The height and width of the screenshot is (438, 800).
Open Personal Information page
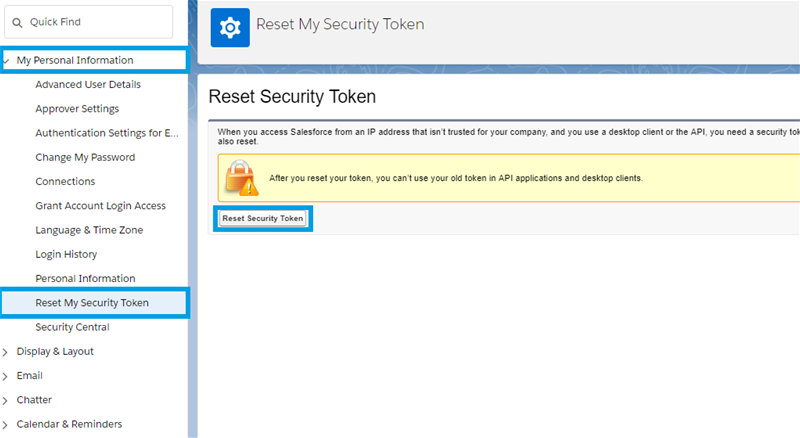85,278
